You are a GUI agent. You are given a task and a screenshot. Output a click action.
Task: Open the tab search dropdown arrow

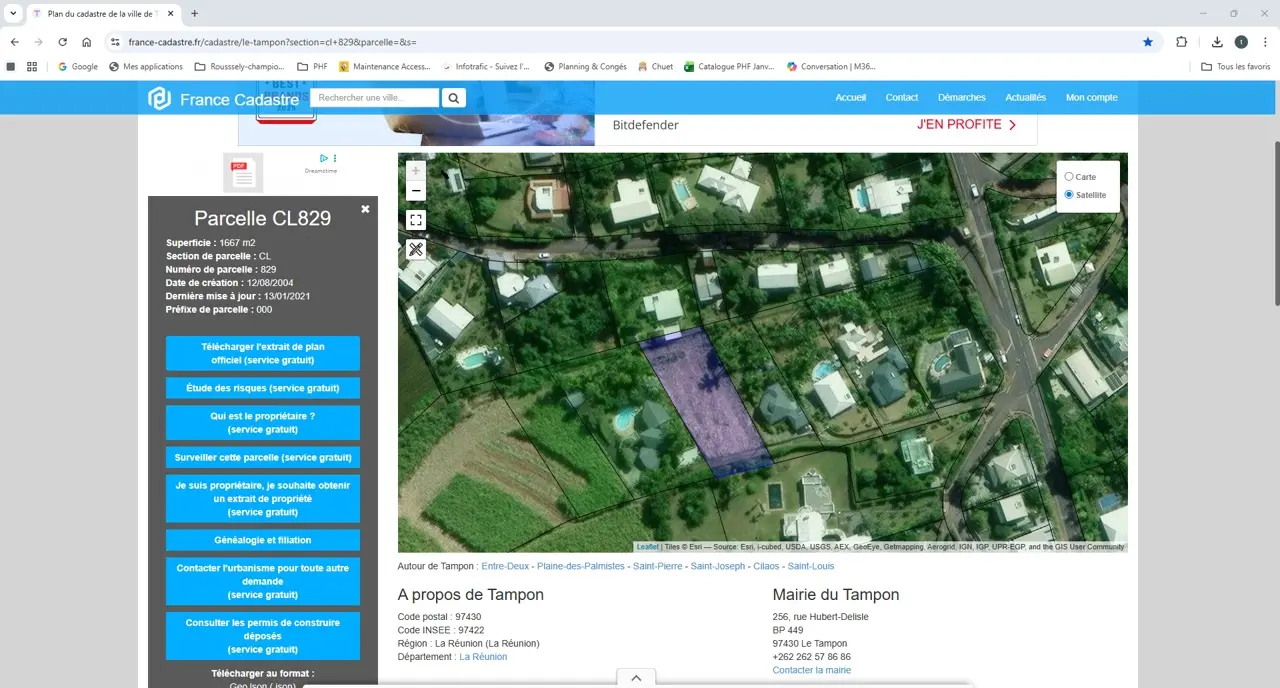[13, 14]
